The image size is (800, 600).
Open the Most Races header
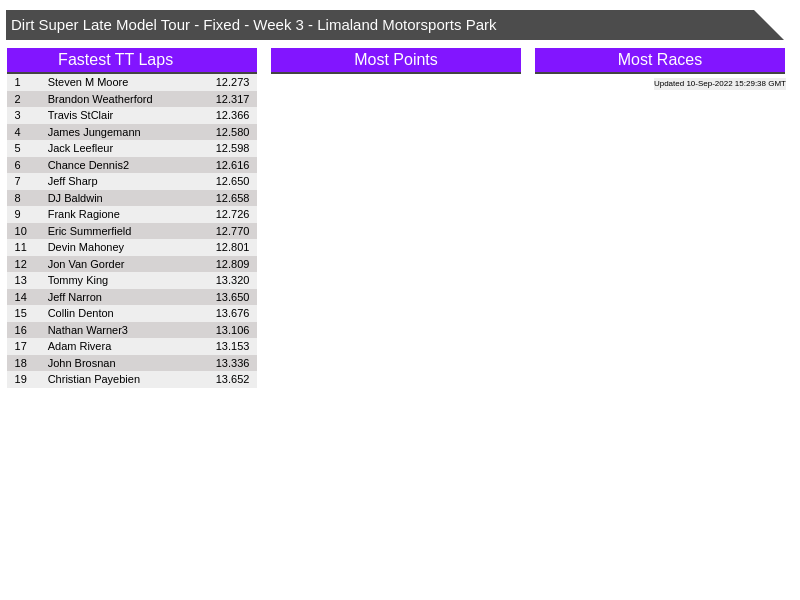point(659,60)
